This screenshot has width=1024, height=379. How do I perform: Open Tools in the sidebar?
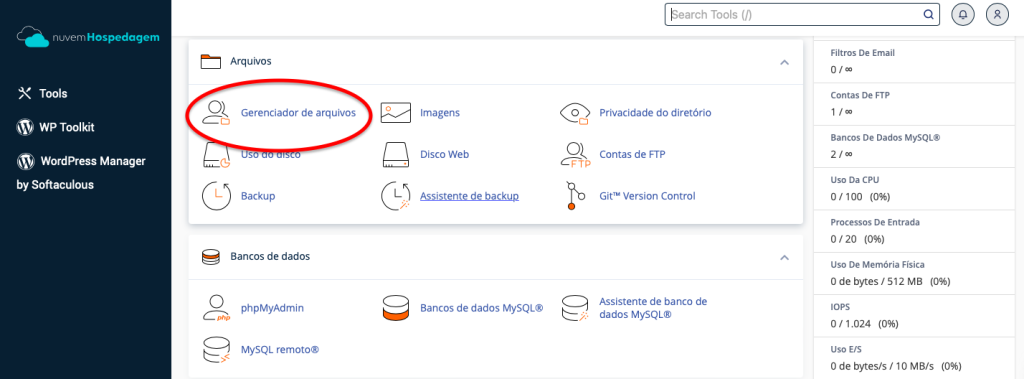coord(53,93)
